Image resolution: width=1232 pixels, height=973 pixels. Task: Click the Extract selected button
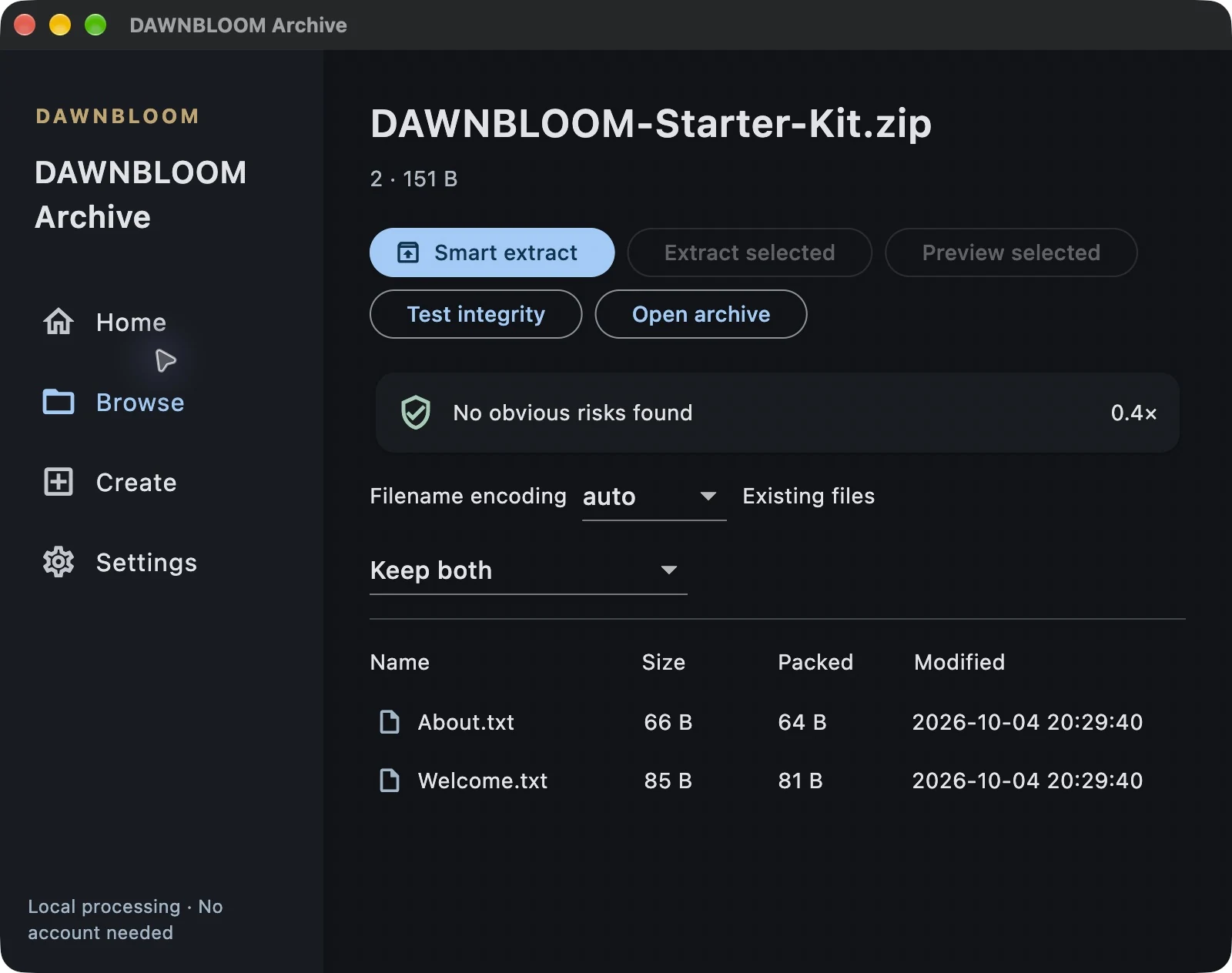click(750, 252)
